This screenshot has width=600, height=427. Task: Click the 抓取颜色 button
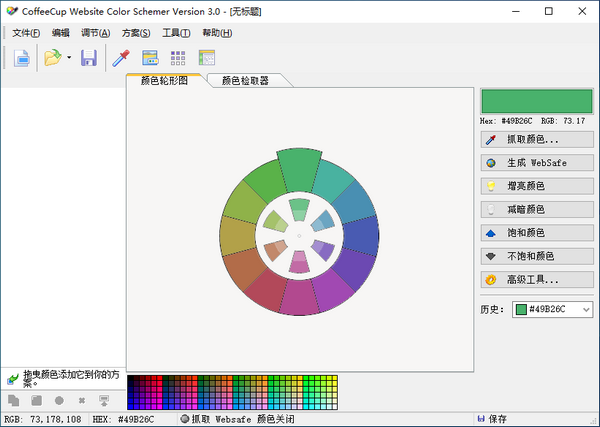(x=538, y=140)
